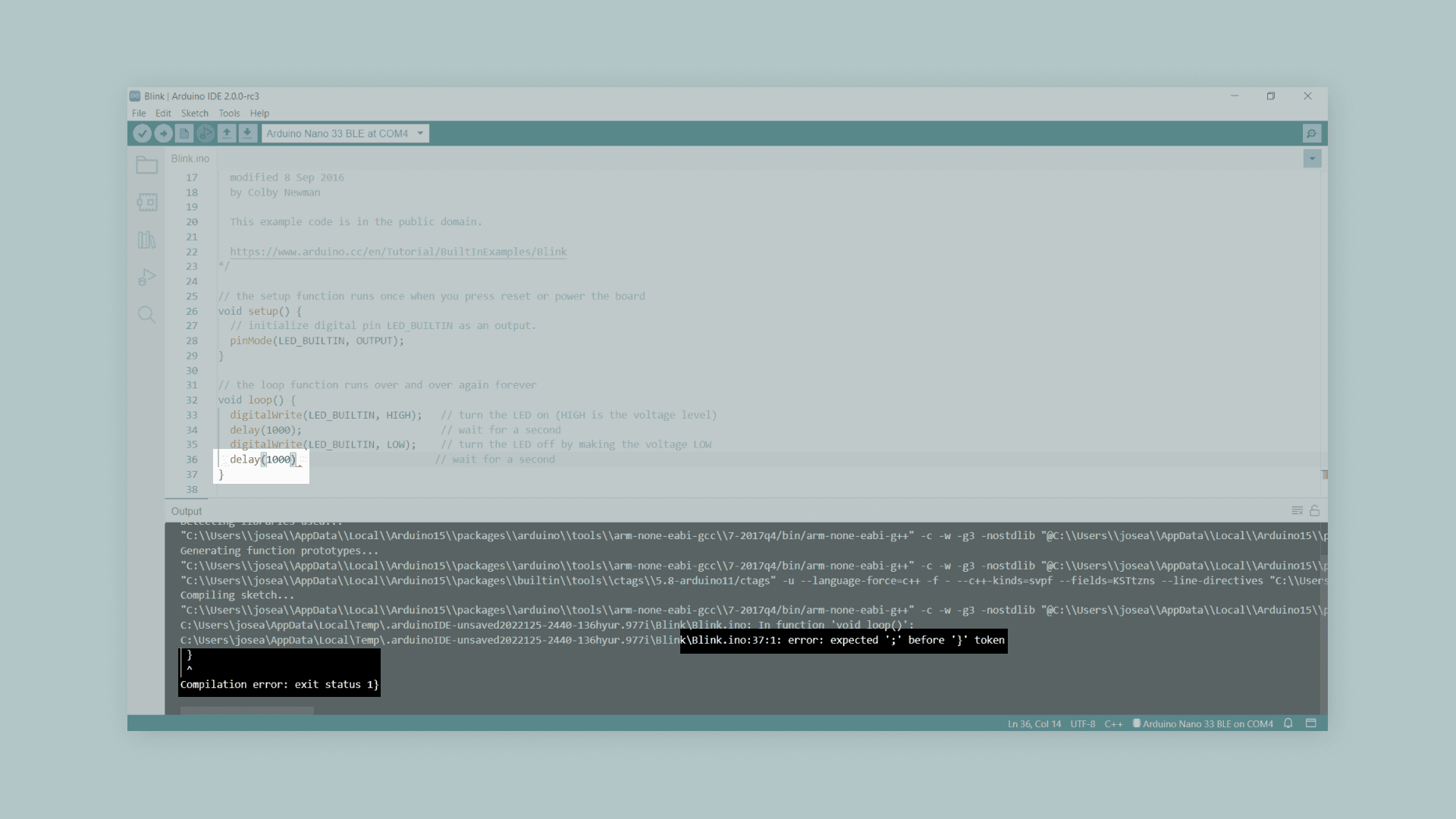The height and width of the screenshot is (819, 1456).
Task: Toggle the output panel lock icon
Action: pyautogui.click(x=1314, y=511)
